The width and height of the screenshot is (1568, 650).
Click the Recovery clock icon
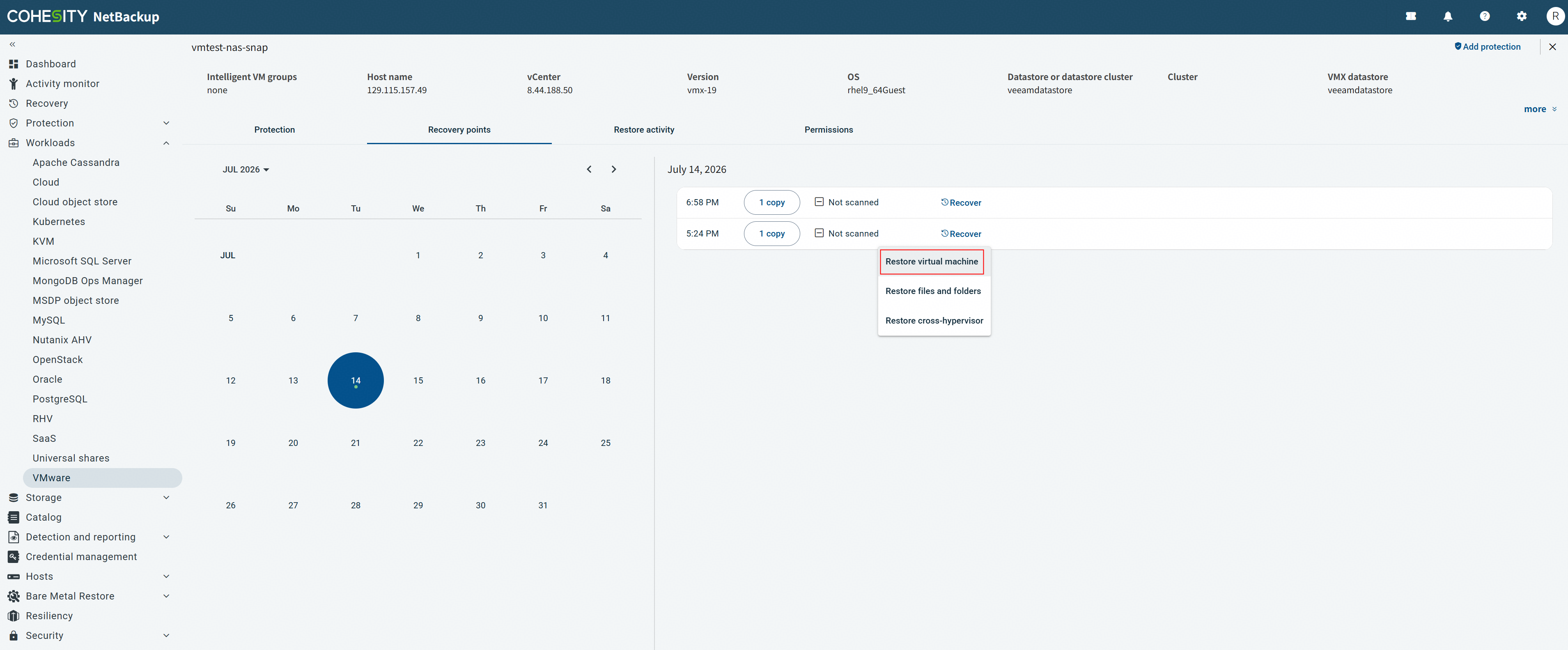(x=14, y=103)
